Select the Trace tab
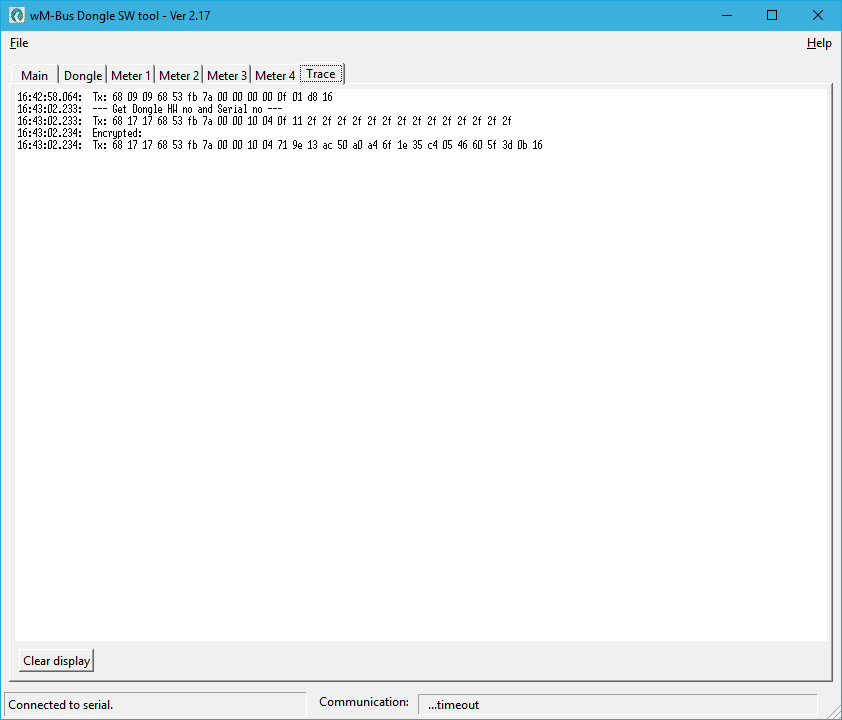Screen dimensions: 842x720 [x=321, y=74]
